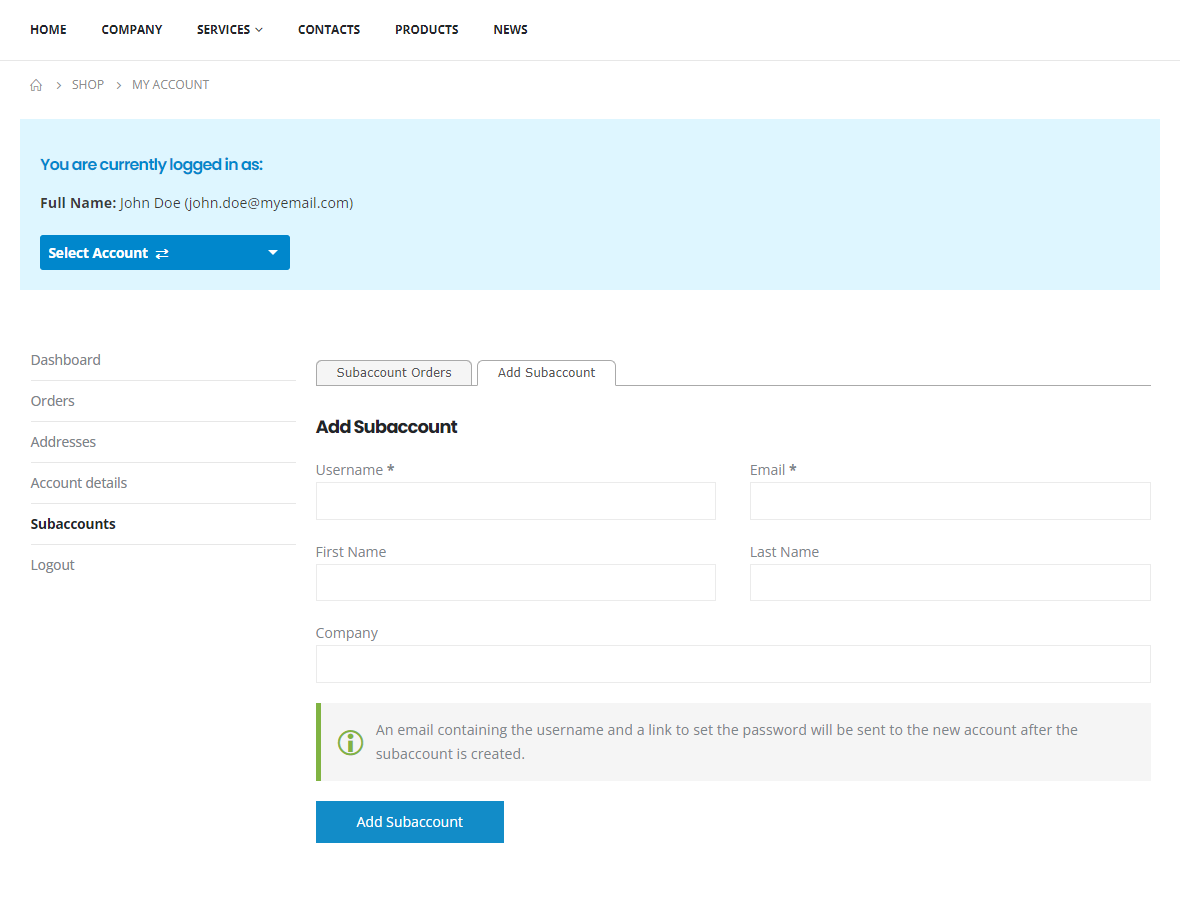
Task: Follow the MY ACCOUNT breadcrumb link
Action: tap(170, 85)
